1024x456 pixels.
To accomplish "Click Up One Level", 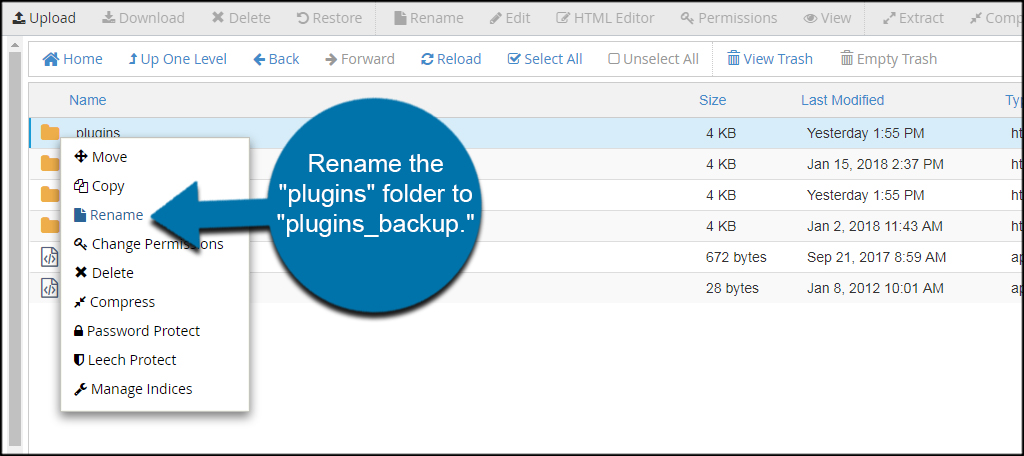I will (x=178, y=59).
